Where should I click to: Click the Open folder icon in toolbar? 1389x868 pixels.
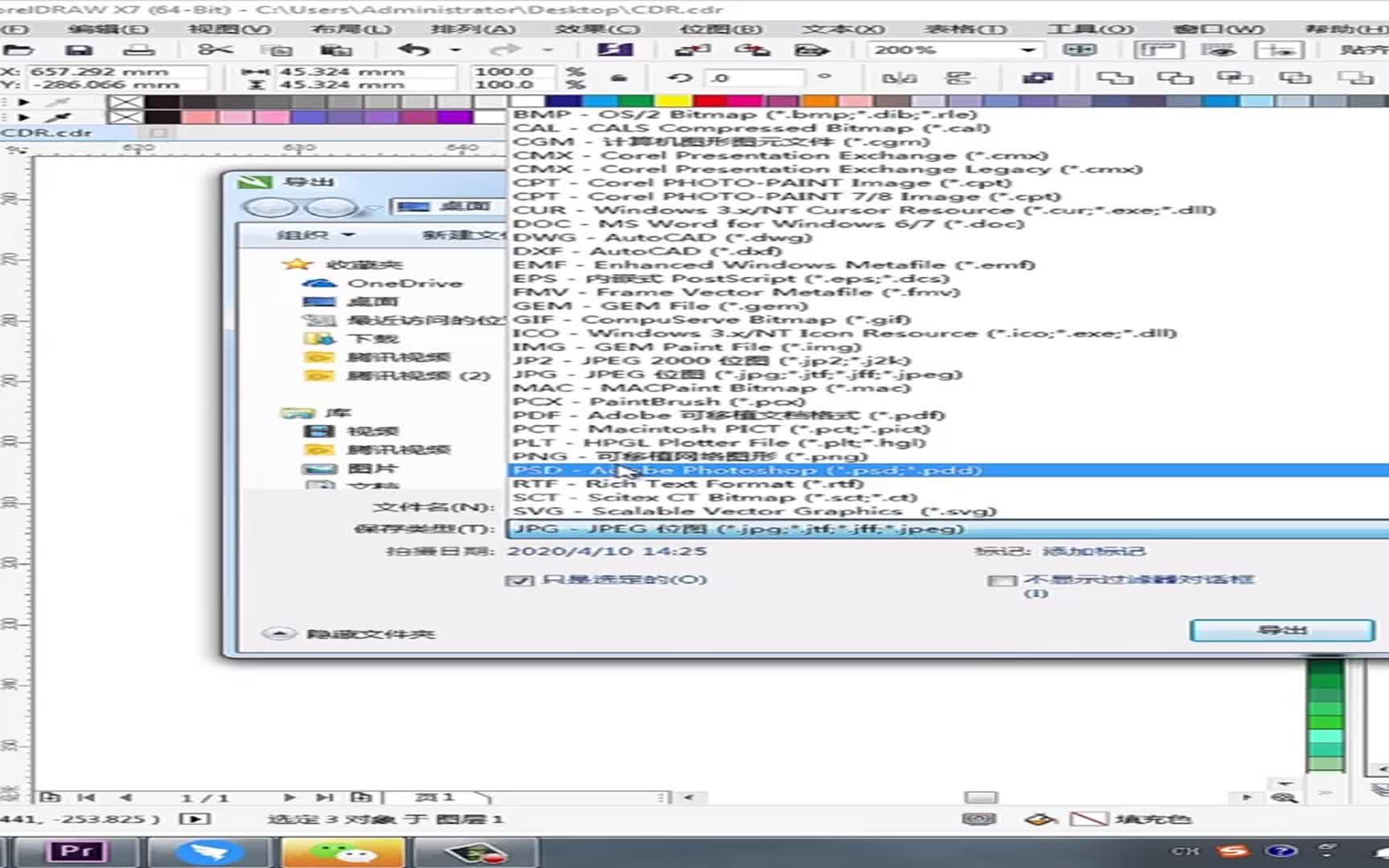(18, 50)
